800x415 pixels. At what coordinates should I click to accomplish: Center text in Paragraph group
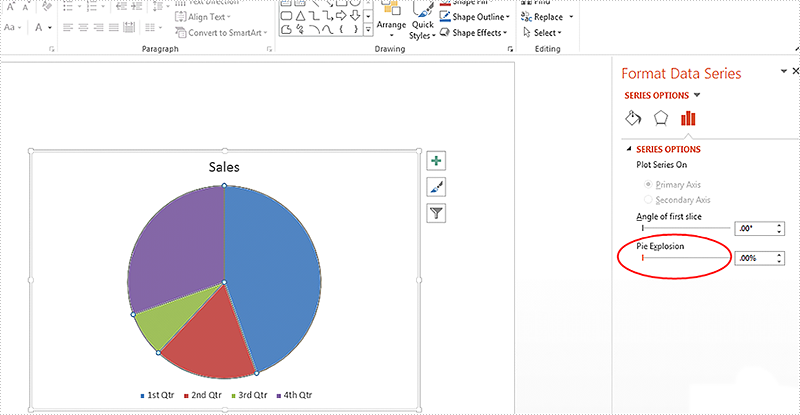(83, 27)
